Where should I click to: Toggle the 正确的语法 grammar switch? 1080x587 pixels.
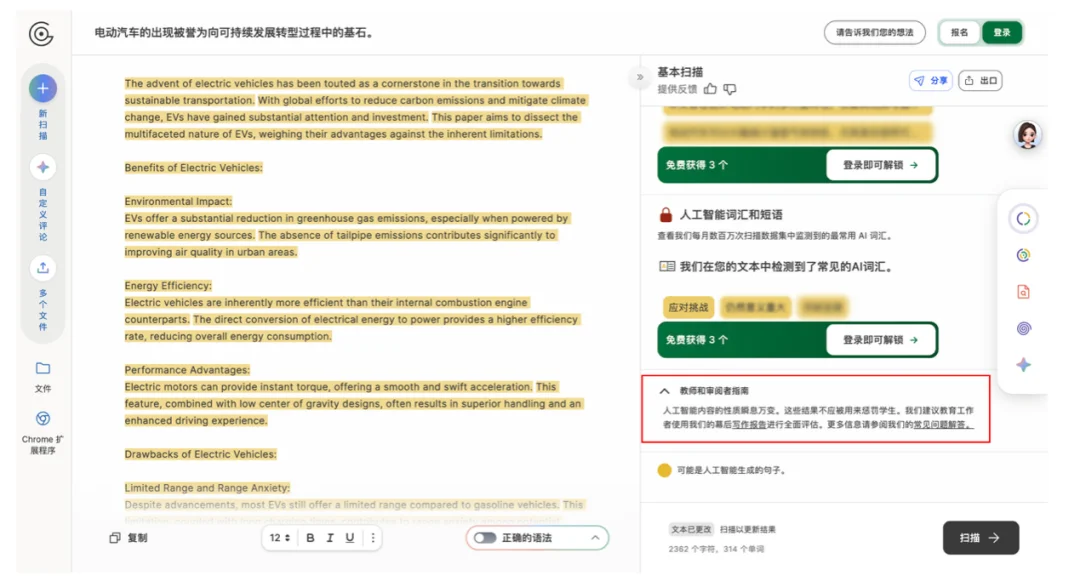[485, 537]
